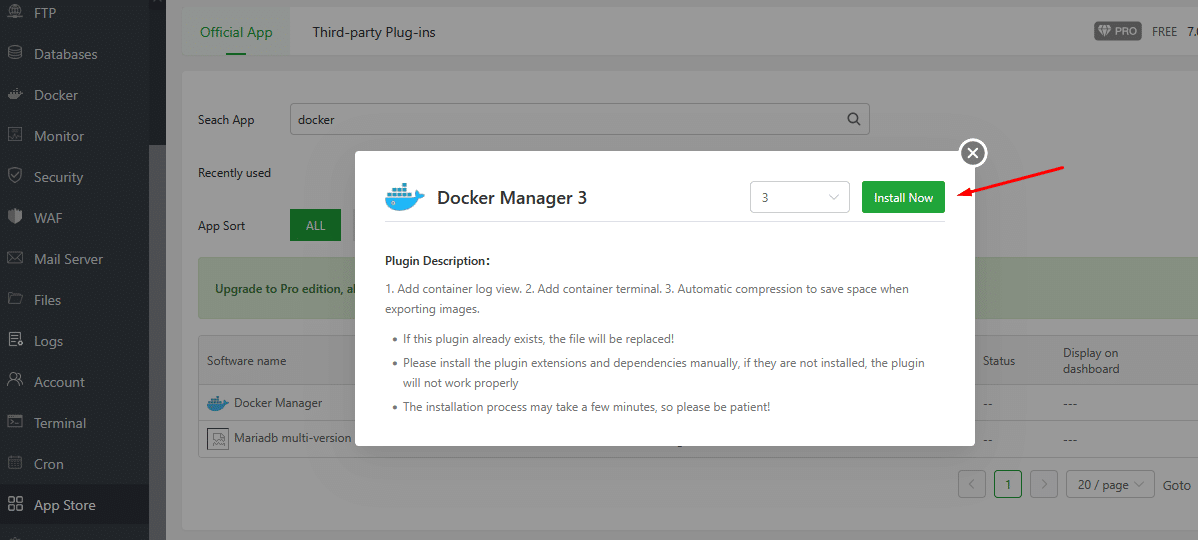The image size is (1198, 540).
Task: Close the Docker Manager dialog
Action: click(973, 153)
